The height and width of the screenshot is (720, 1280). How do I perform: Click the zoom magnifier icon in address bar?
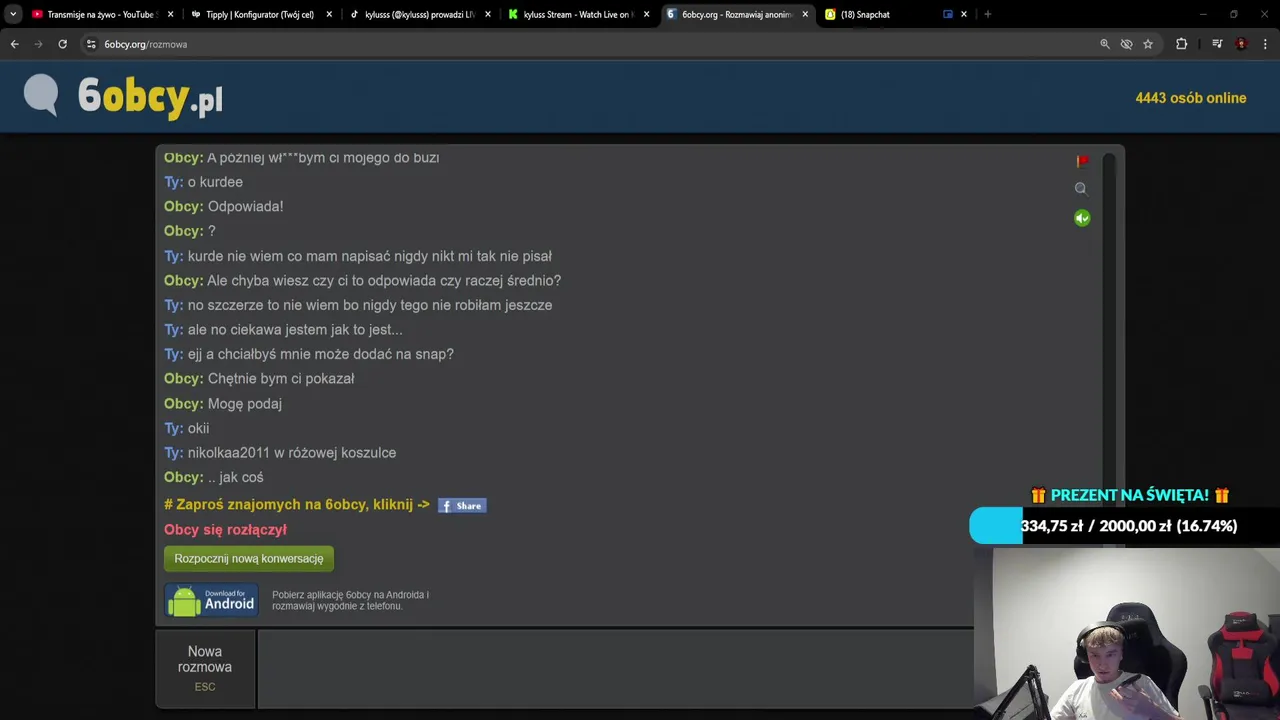click(1105, 44)
